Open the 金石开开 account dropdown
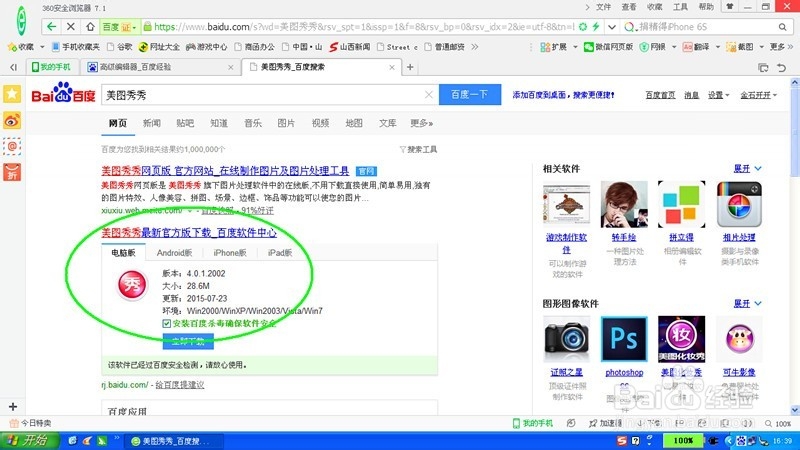Viewport: 800px width, 450px height. click(759, 95)
